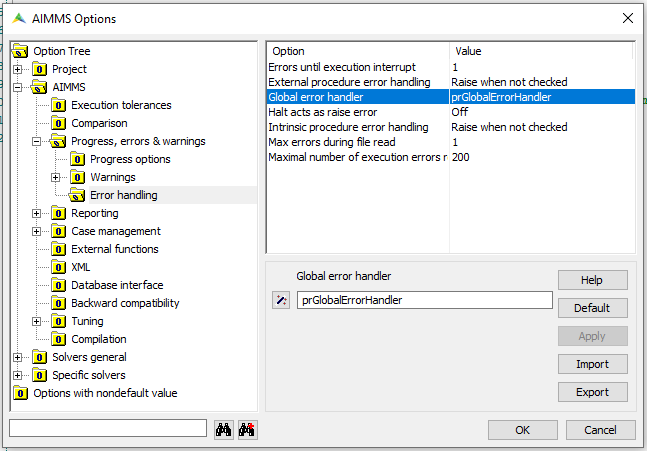647x451 pixels.
Task: Click the Specific solvers folder icon
Action: tap(39, 375)
